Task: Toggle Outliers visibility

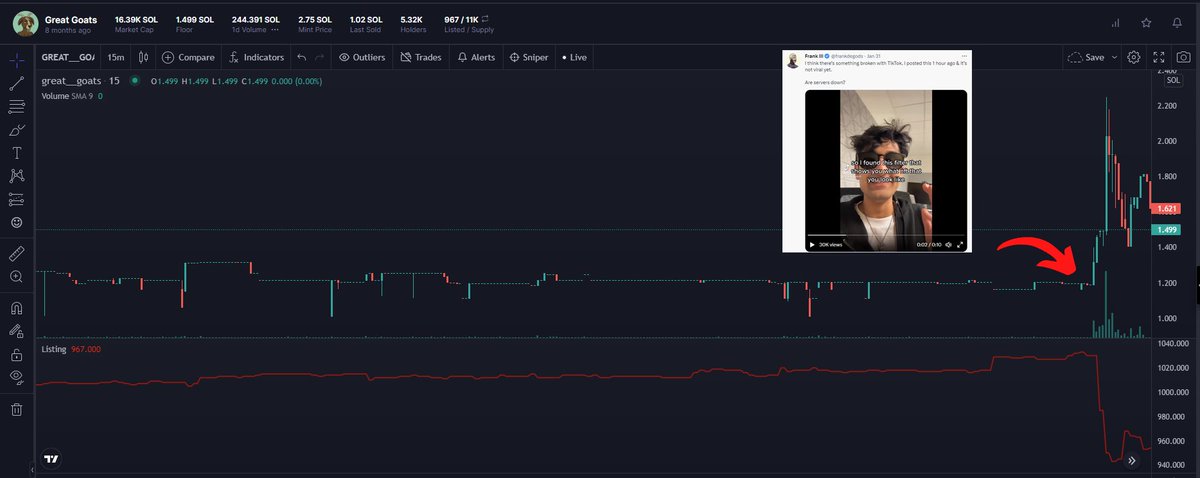Action: click(x=361, y=58)
